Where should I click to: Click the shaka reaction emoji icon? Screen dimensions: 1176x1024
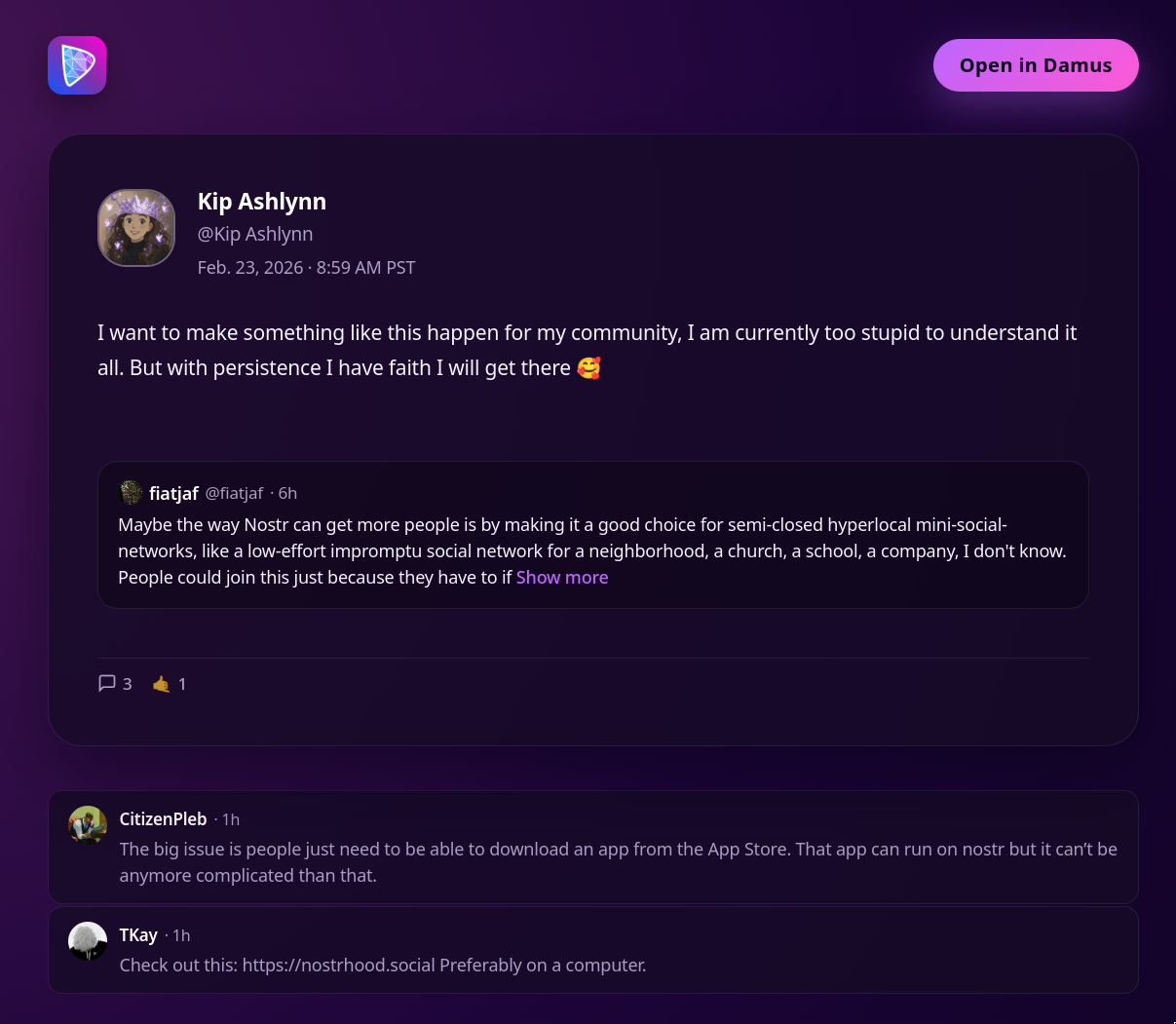[x=162, y=684]
